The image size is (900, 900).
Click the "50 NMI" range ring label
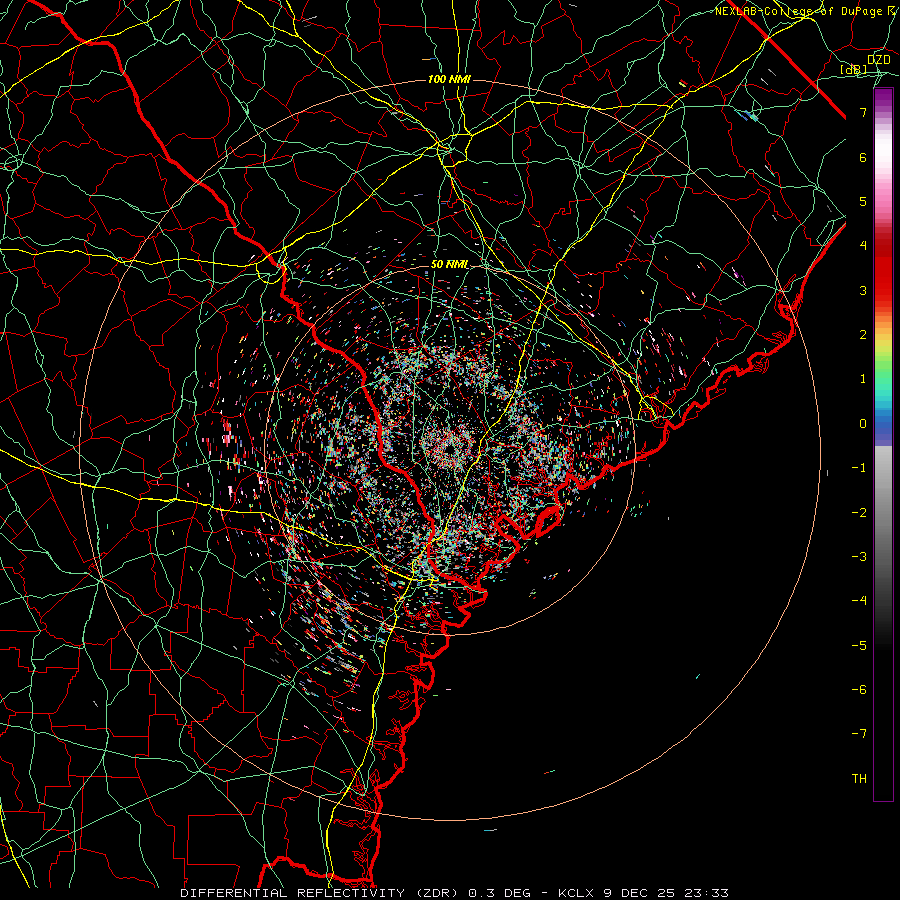[449, 264]
